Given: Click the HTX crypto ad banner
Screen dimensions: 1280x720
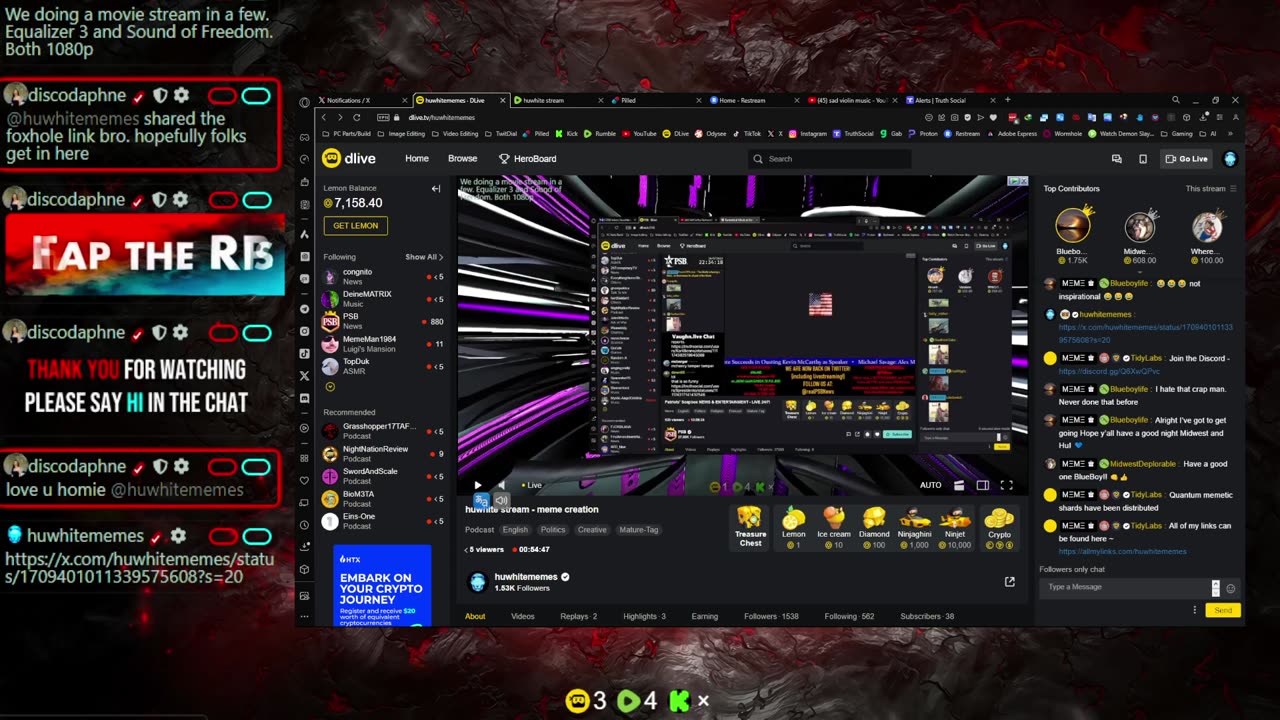Looking at the screenshot, I should tap(382, 586).
